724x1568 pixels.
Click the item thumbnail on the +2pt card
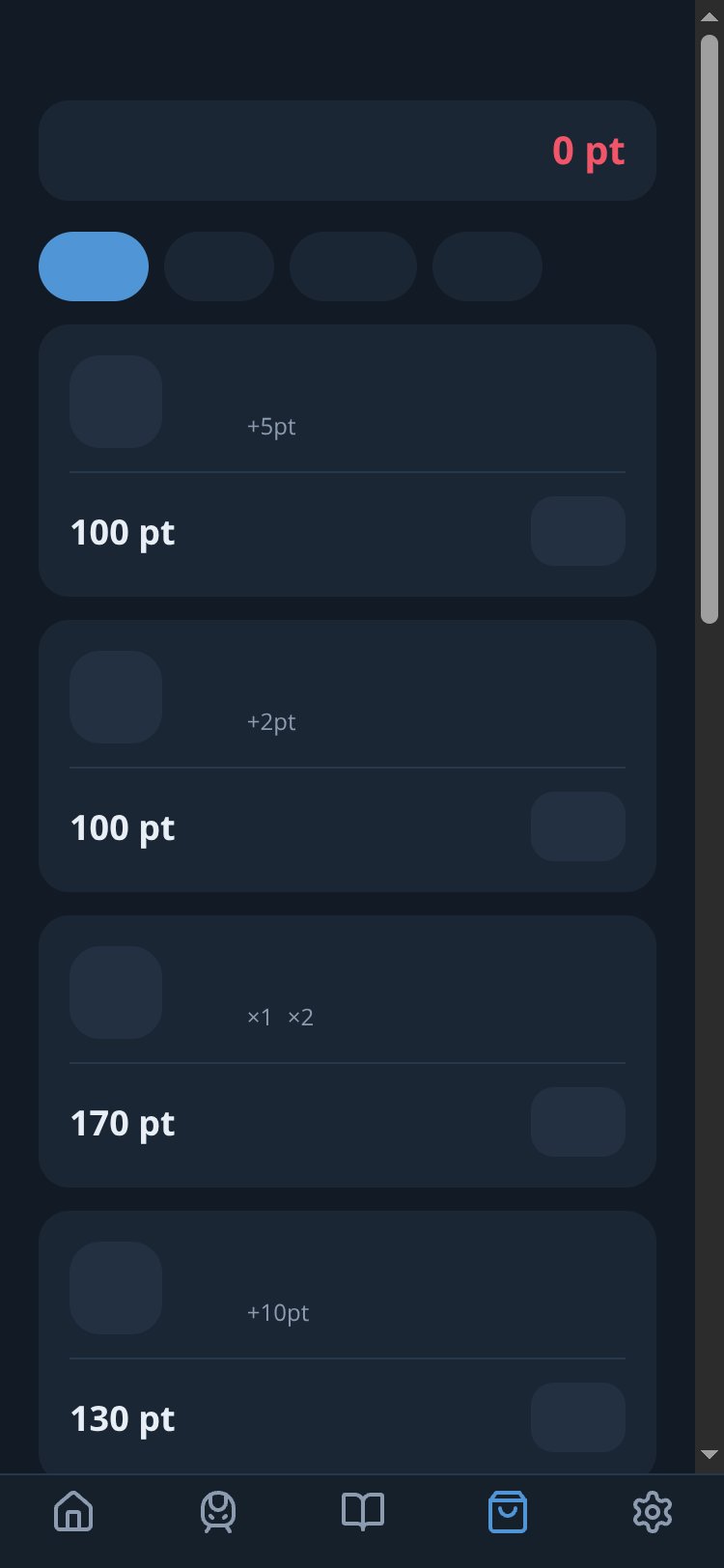pos(116,697)
